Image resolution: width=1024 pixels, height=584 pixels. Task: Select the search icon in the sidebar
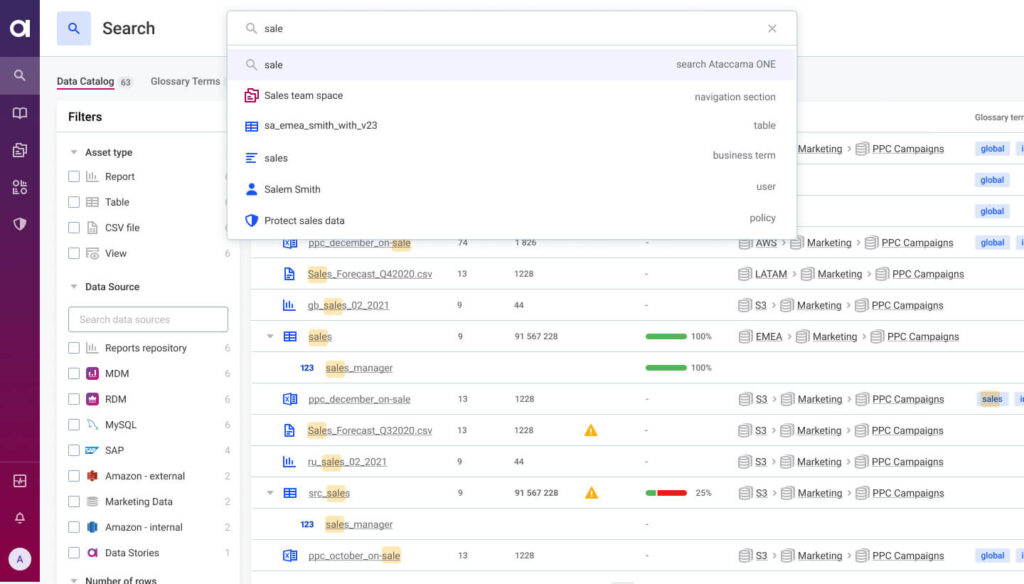tap(20, 74)
